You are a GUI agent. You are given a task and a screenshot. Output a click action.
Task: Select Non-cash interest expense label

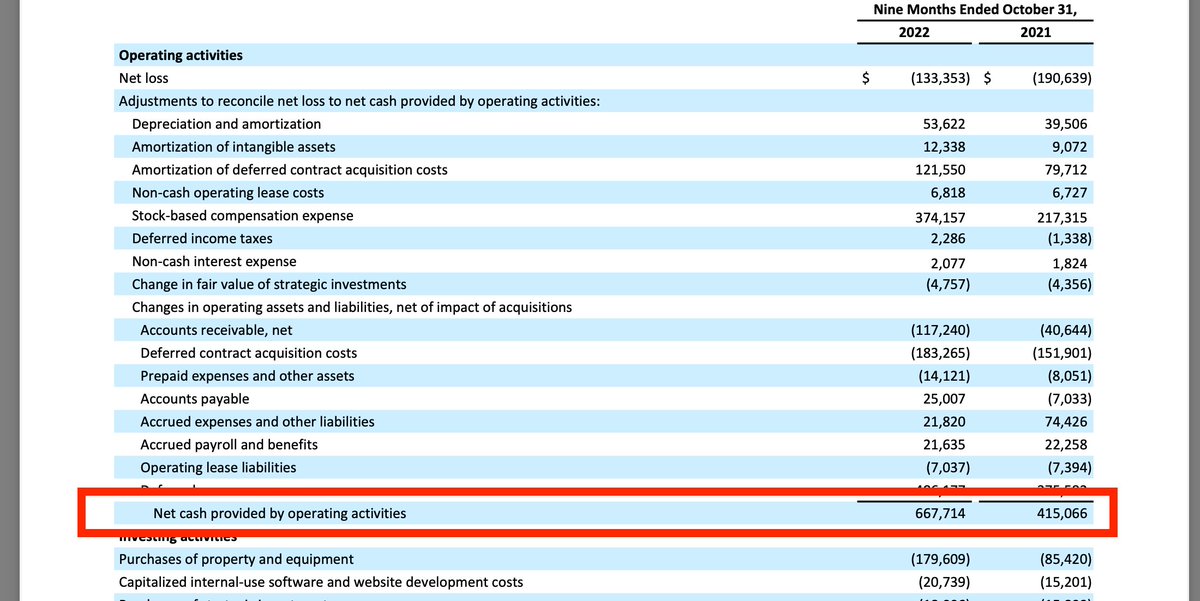tap(214, 262)
